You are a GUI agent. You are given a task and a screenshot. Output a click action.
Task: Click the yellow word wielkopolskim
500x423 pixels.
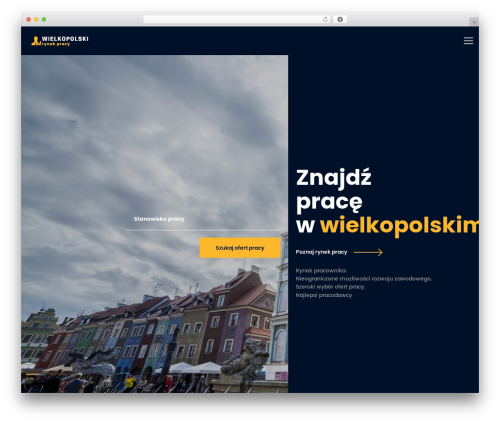coord(399,226)
